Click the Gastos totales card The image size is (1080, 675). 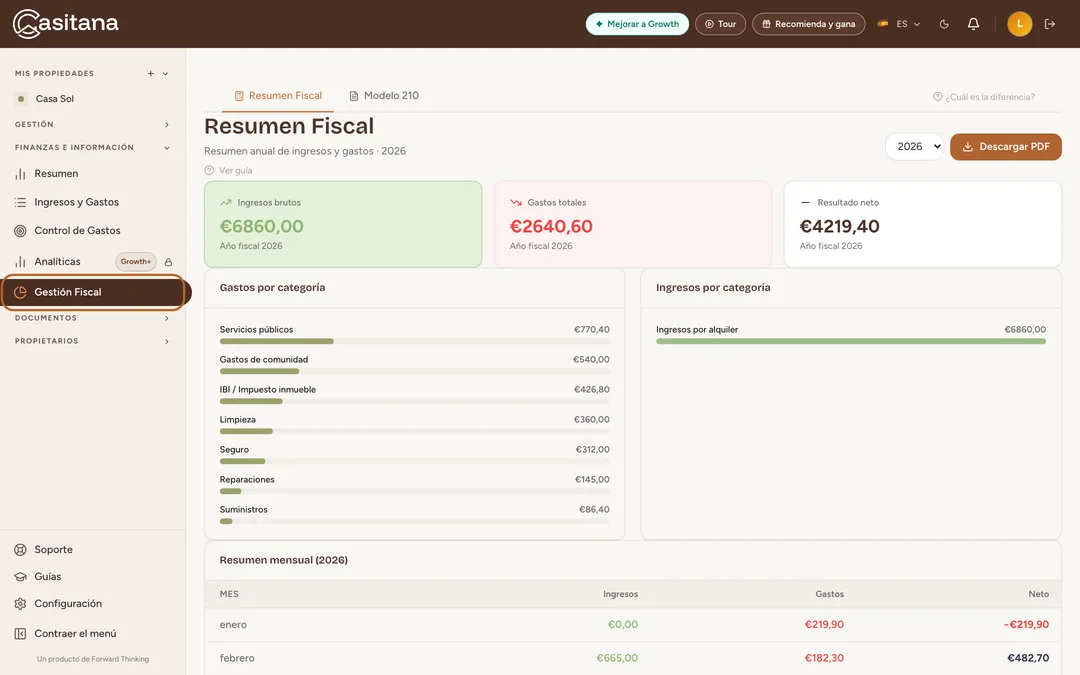click(x=632, y=224)
